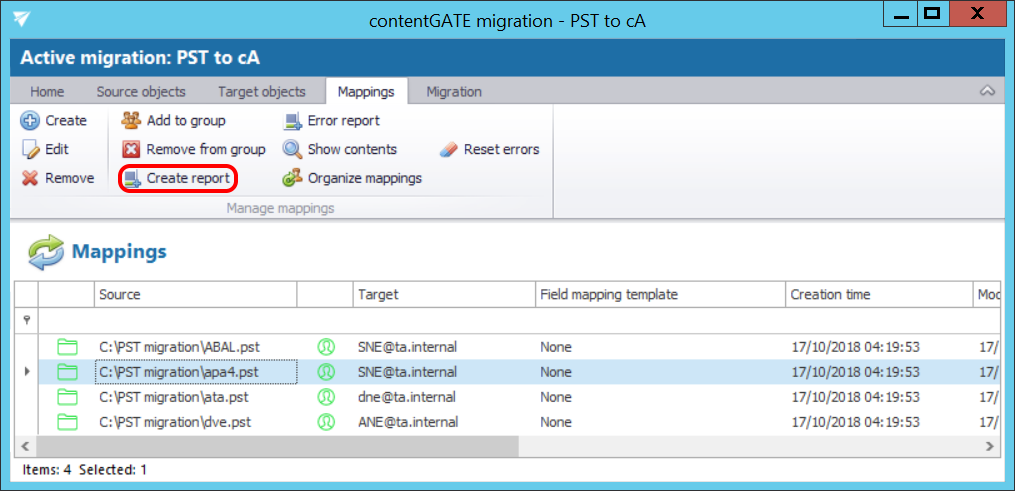The width and height of the screenshot is (1015, 491).
Task: Open the Migration tab
Action: [454, 92]
